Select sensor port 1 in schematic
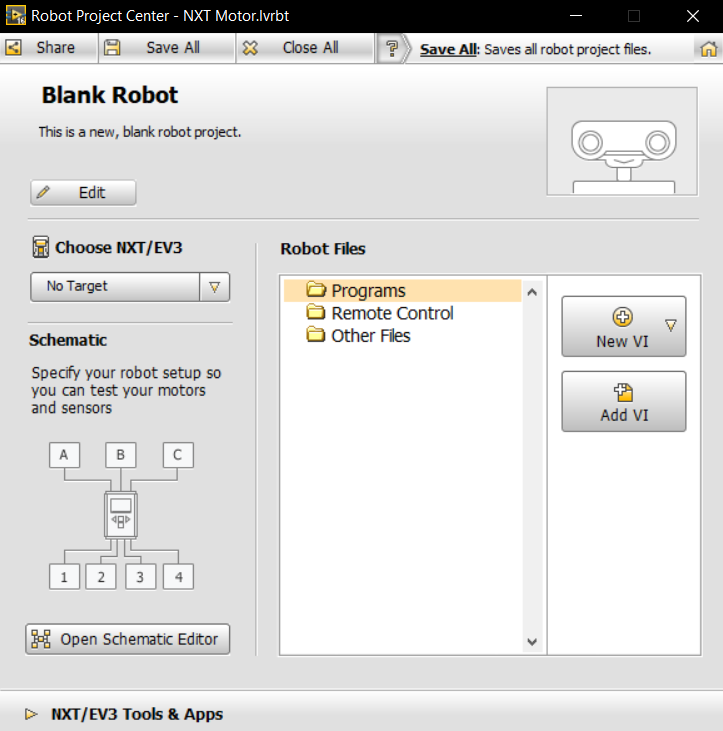 (64, 577)
